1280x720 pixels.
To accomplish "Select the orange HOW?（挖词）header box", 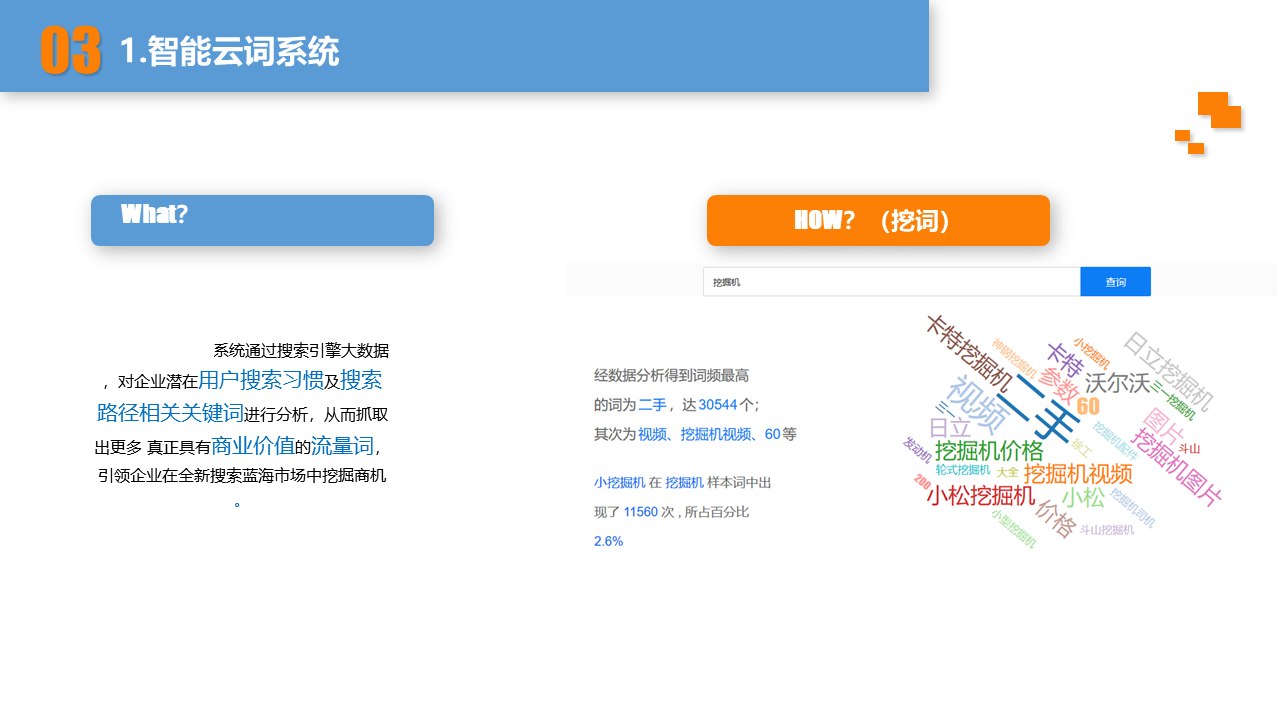I will [878, 220].
